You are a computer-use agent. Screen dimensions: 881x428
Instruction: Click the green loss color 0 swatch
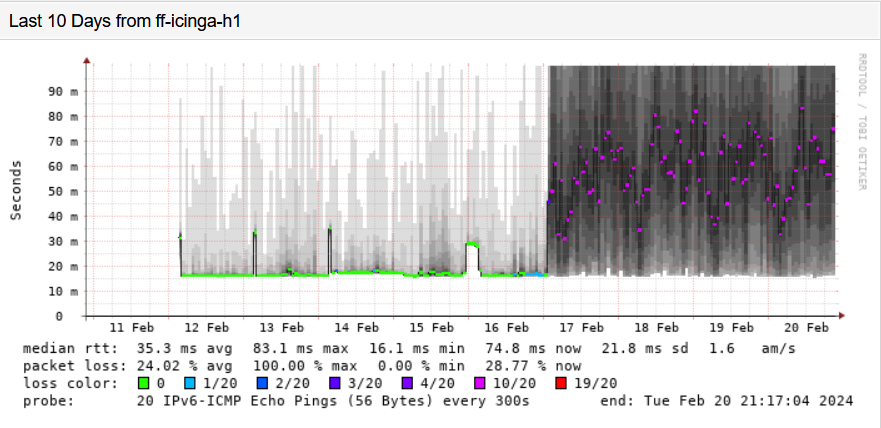pyautogui.click(x=144, y=384)
